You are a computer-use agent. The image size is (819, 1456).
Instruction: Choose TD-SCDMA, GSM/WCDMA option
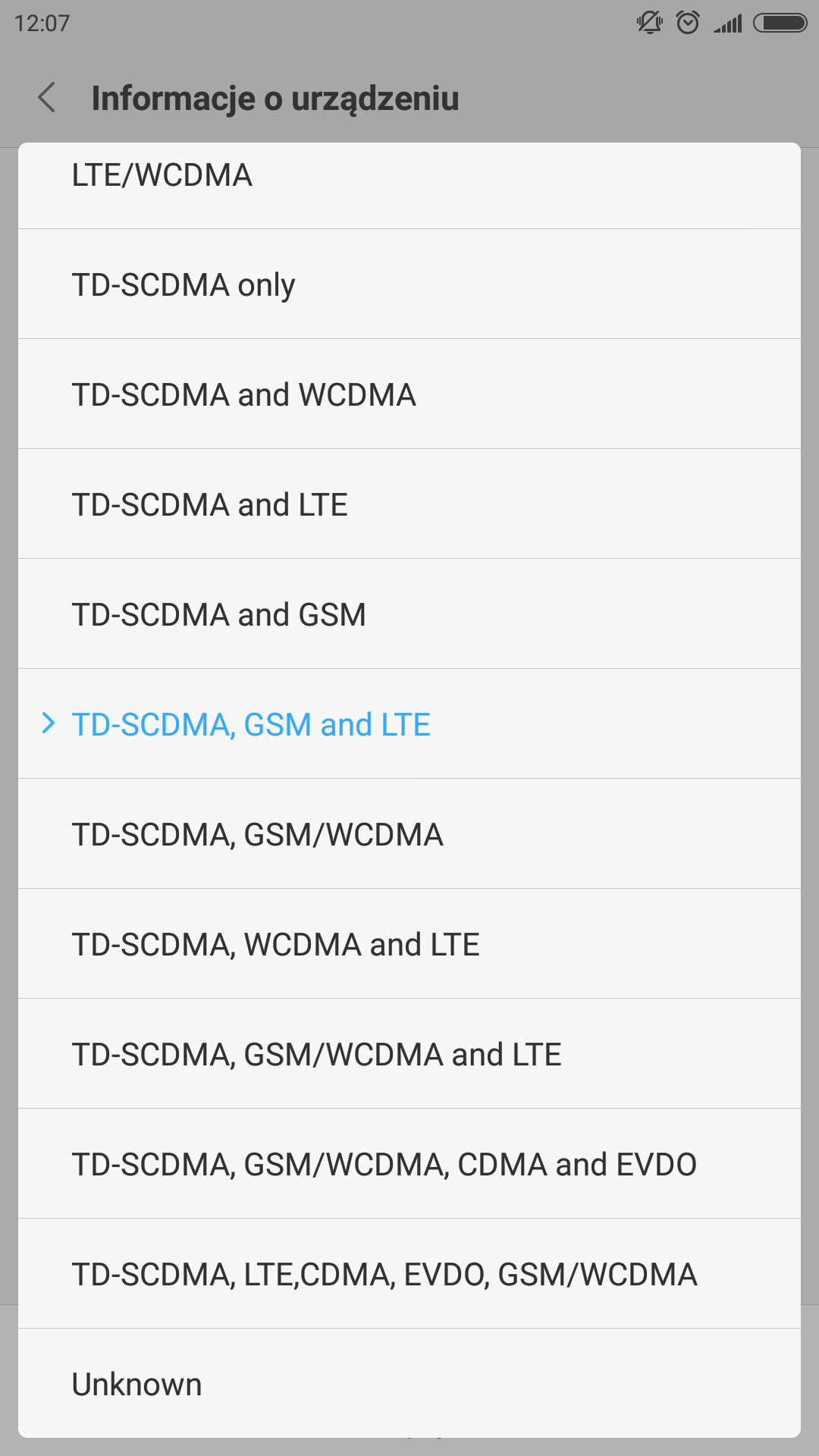point(258,835)
